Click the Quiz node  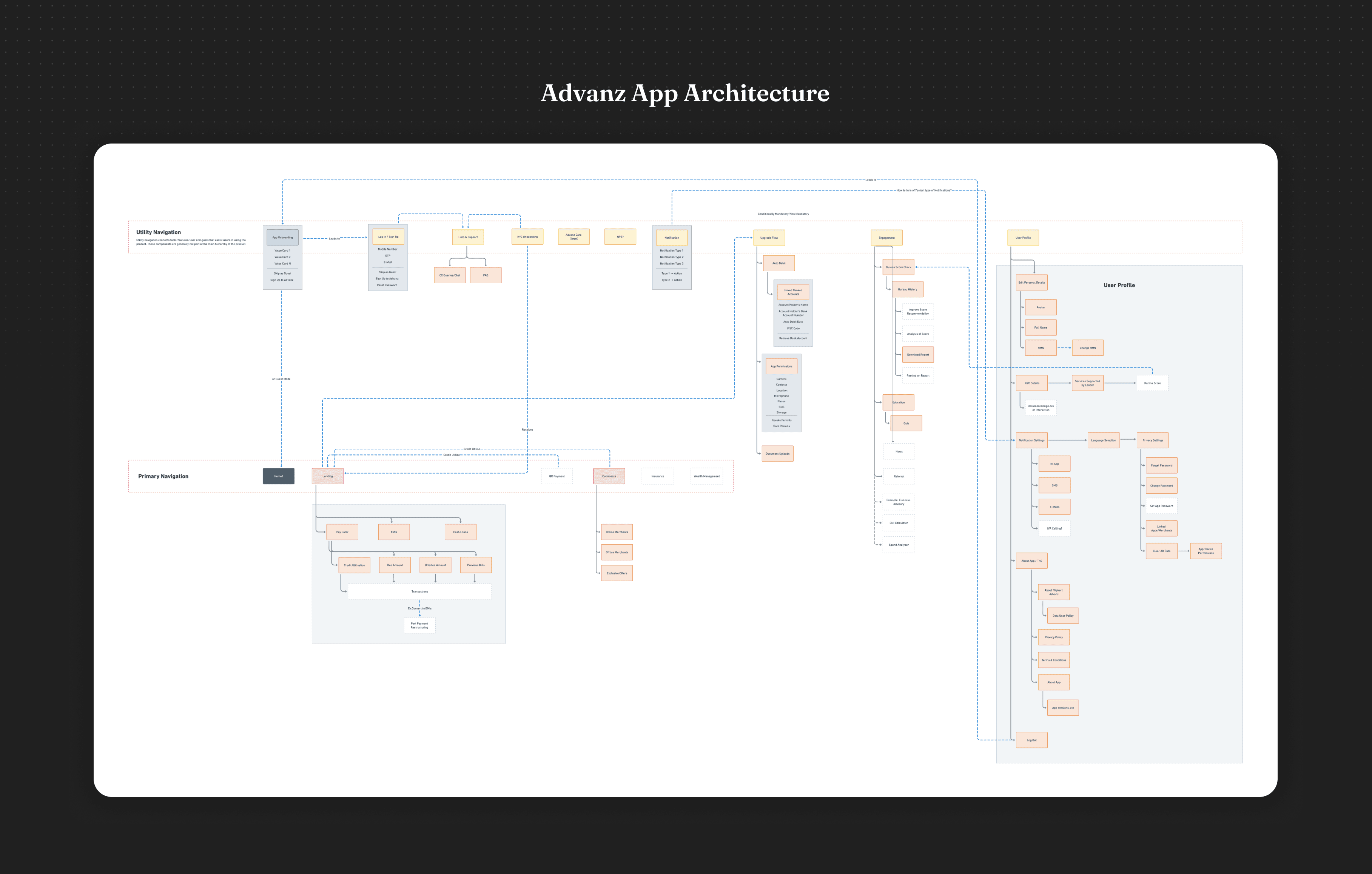[906, 423]
